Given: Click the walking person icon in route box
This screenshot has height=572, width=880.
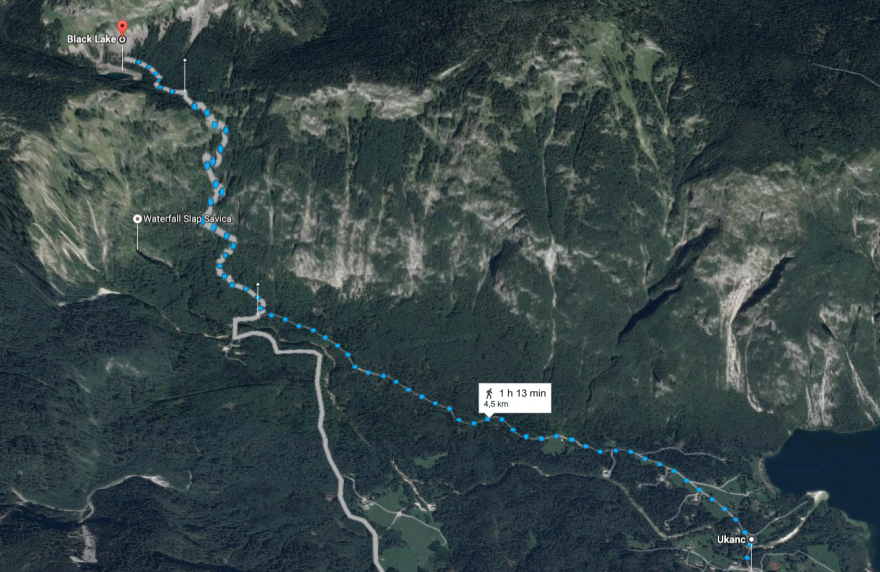Looking at the screenshot, I should pos(489,393).
